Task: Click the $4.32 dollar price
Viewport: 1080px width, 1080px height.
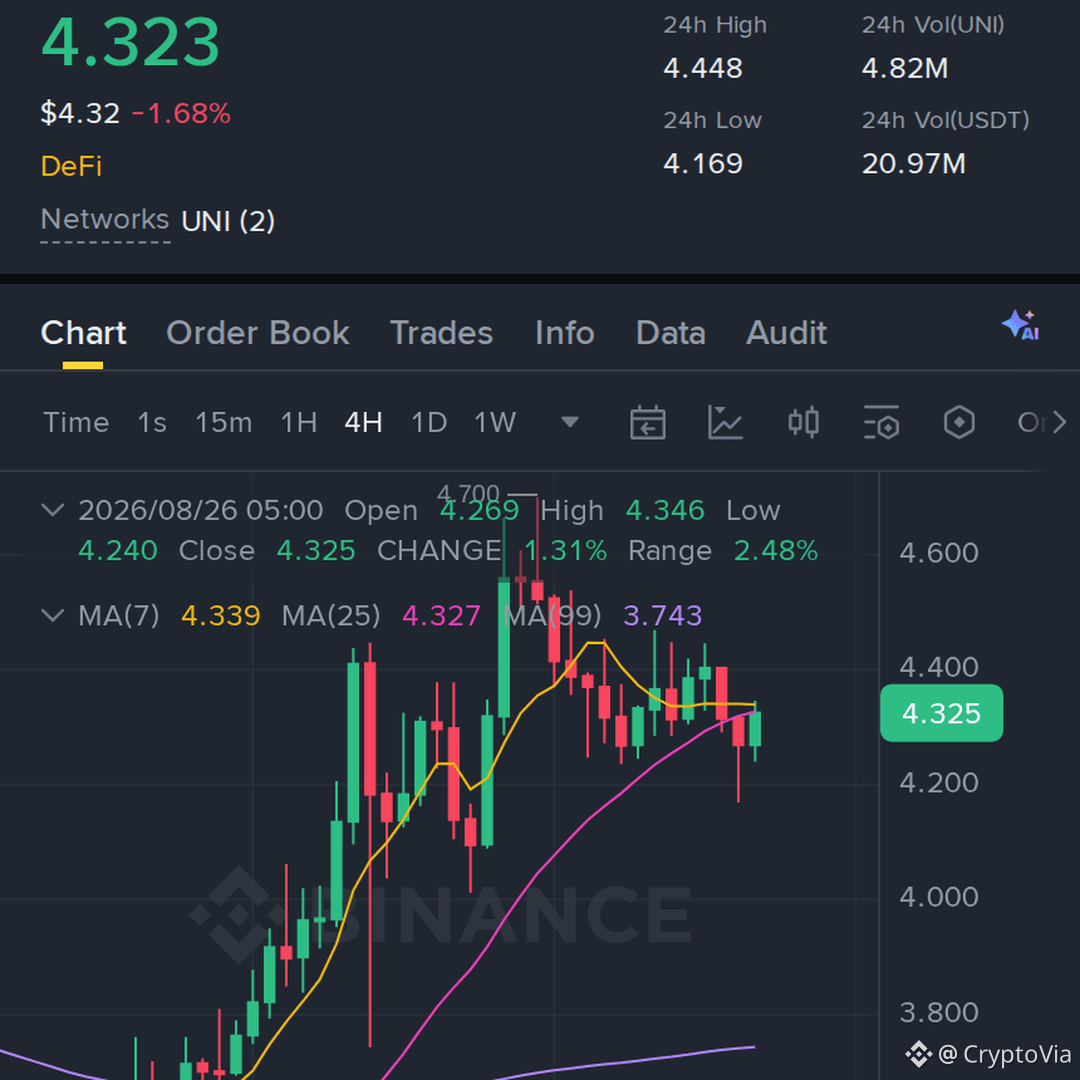Action: coord(80,113)
